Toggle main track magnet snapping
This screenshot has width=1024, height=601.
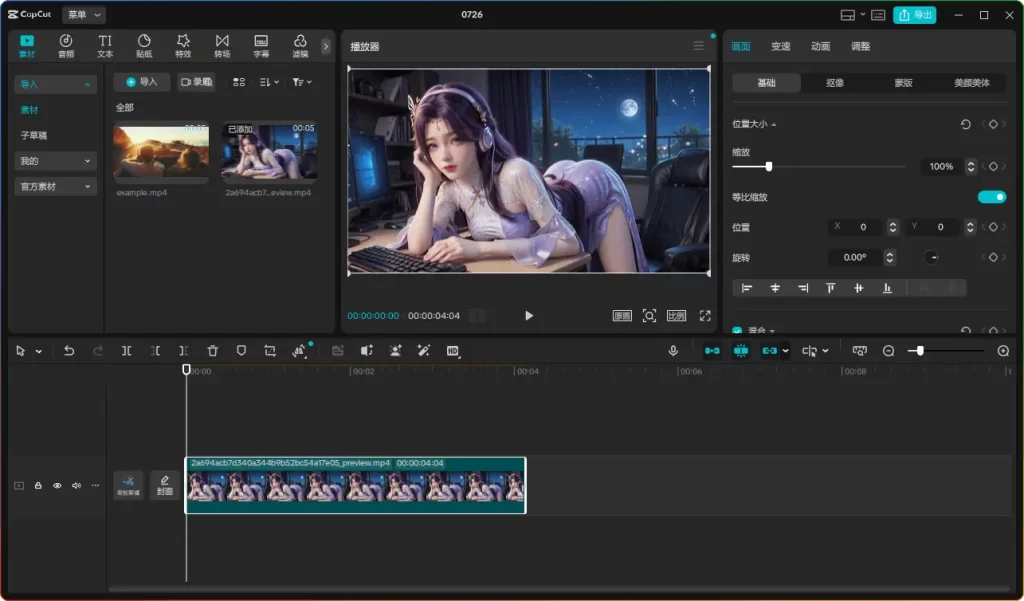[x=712, y=351]
